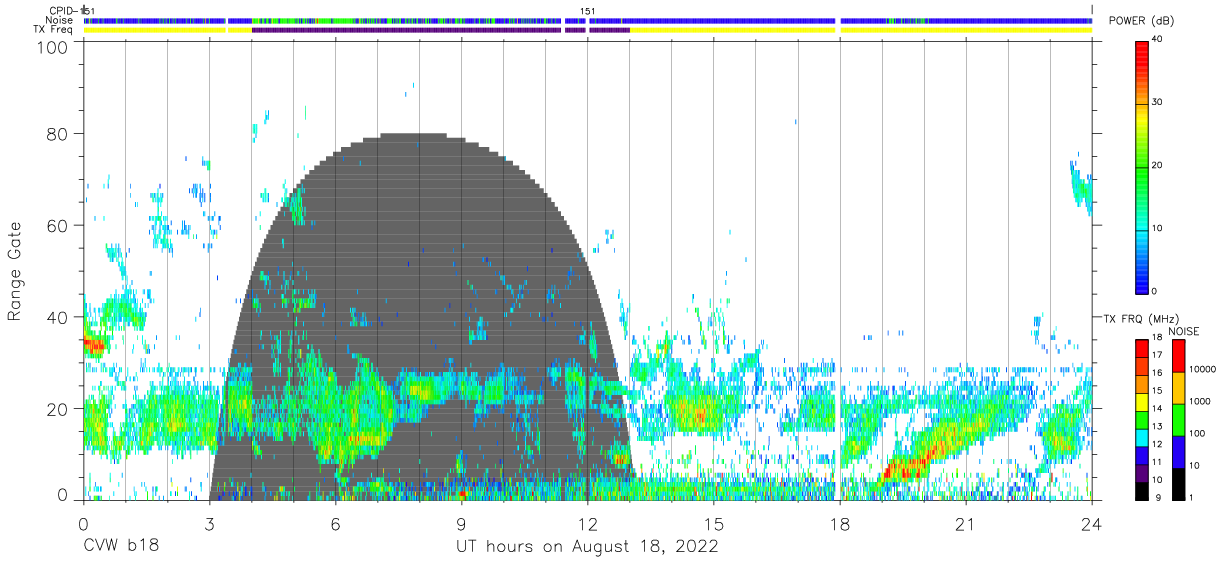Click Range Gate axis tick label 20
This screenshot has width=1228, height=567.
59,408
